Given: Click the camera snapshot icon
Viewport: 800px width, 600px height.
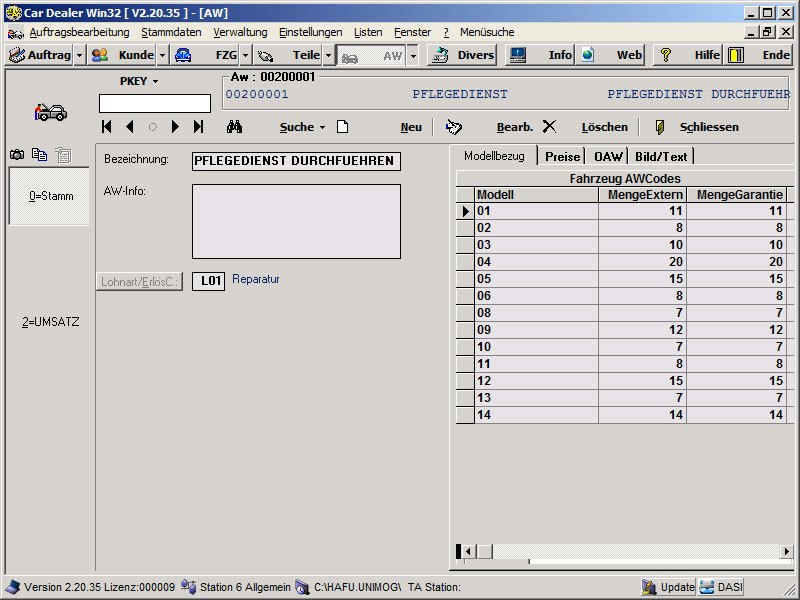Looking at the screenshot, I should (x=17, y=154).
